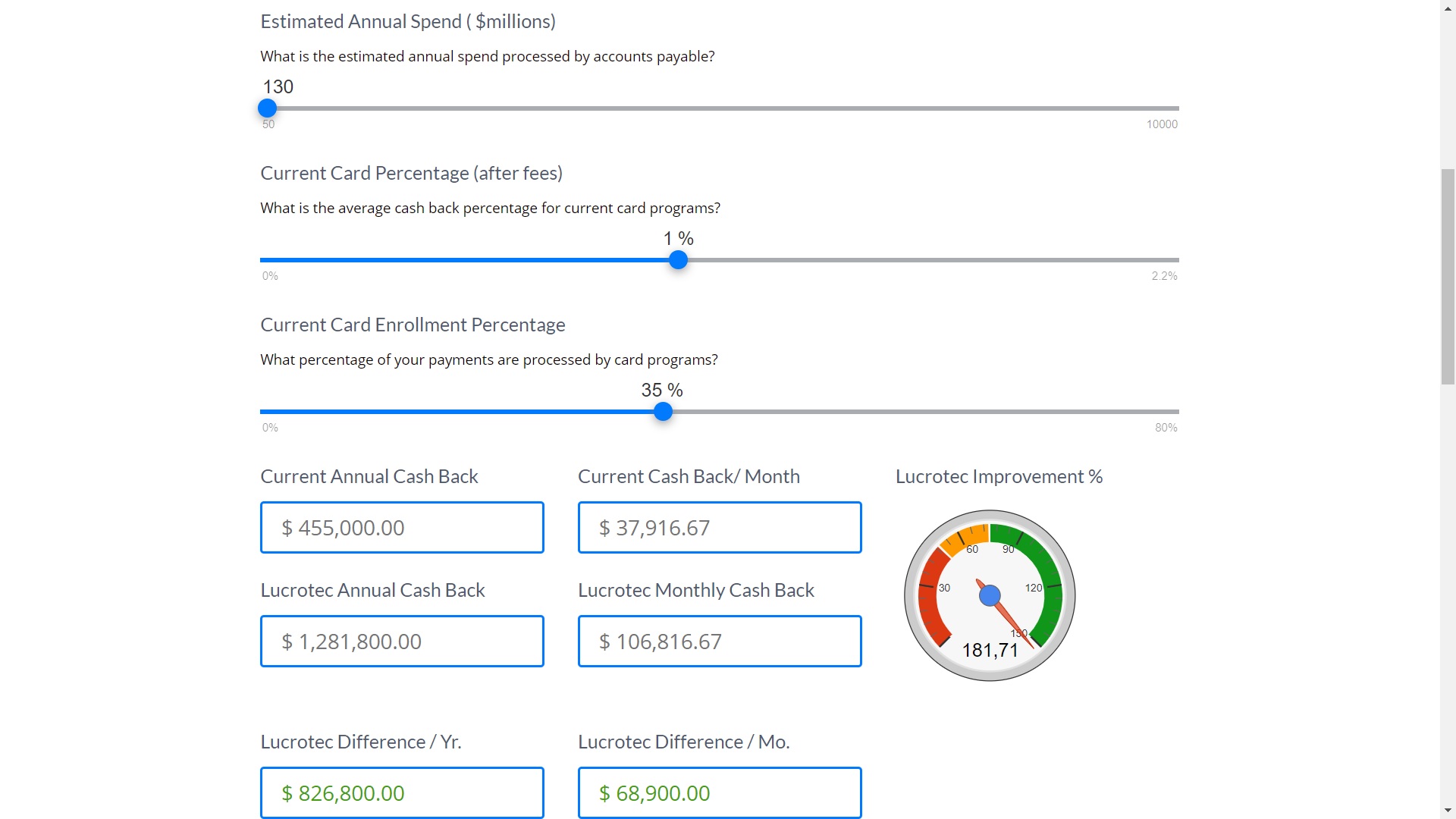Click the Card Enrollment Percentage slider handle

click(663, 412)
